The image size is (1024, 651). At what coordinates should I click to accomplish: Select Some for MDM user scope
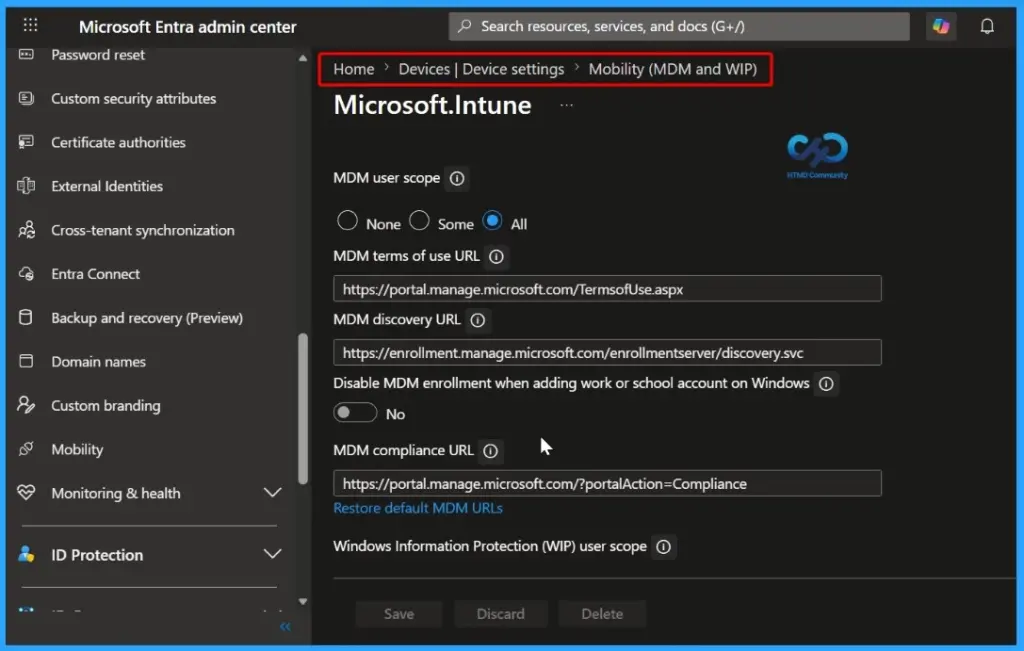(419, 221)
